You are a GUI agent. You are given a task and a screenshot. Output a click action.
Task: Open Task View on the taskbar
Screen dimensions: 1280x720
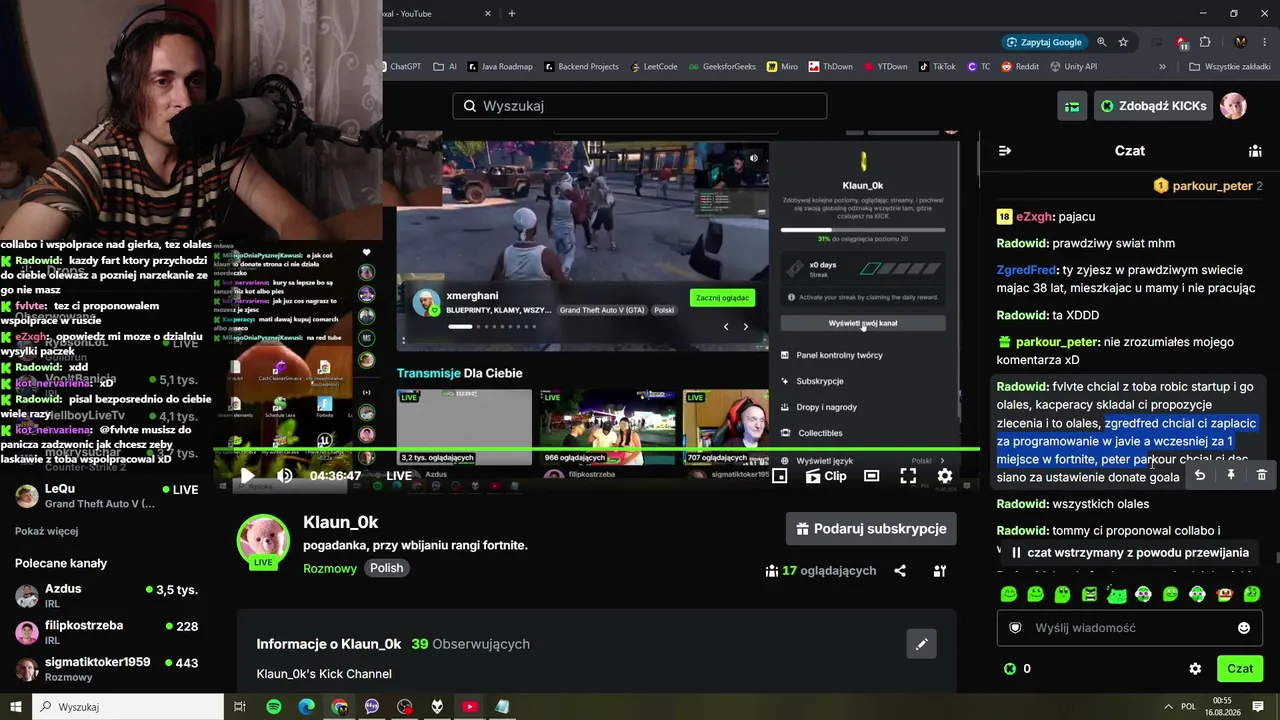click(x=240, y=707)
